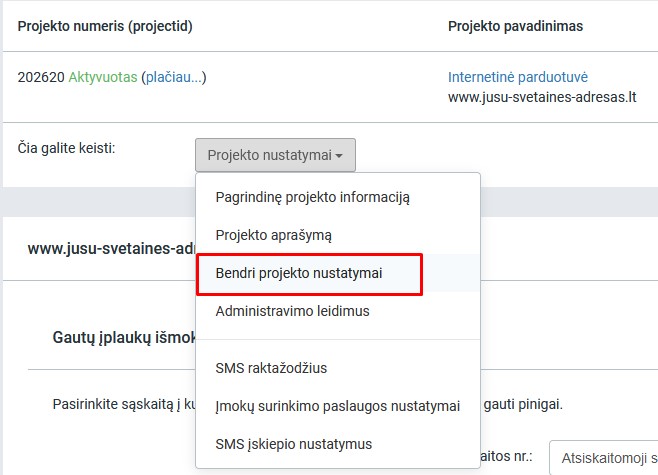Expand the Atsiskaitomoji sąskaita account selector

point(603,457)
